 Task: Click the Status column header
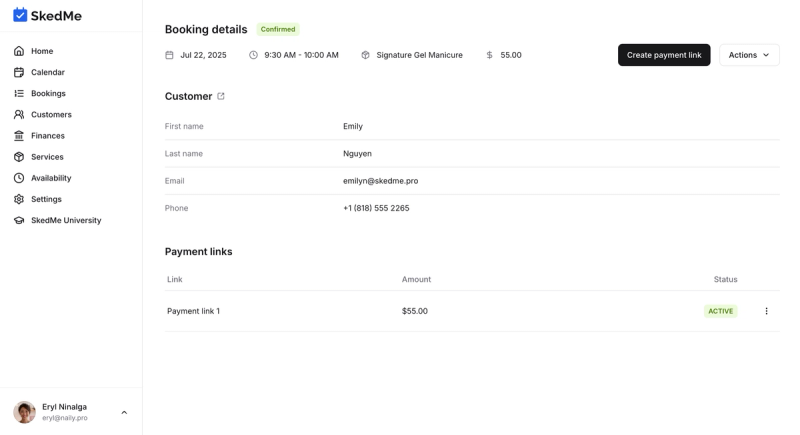[x=726, y=279]
